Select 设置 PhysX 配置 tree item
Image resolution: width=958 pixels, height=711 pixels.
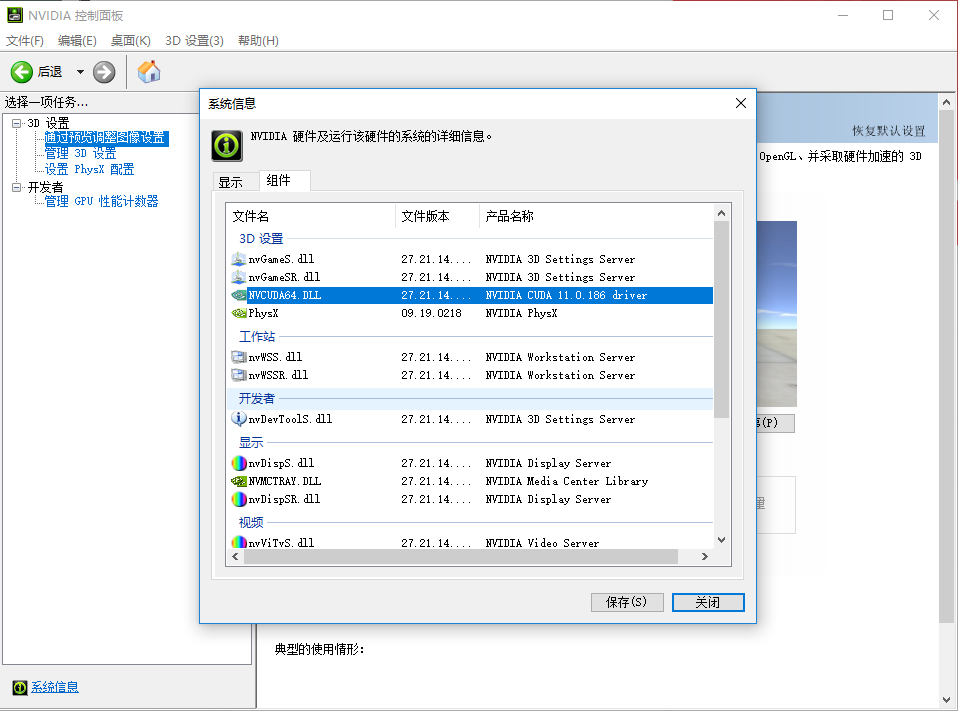[89, 169]
